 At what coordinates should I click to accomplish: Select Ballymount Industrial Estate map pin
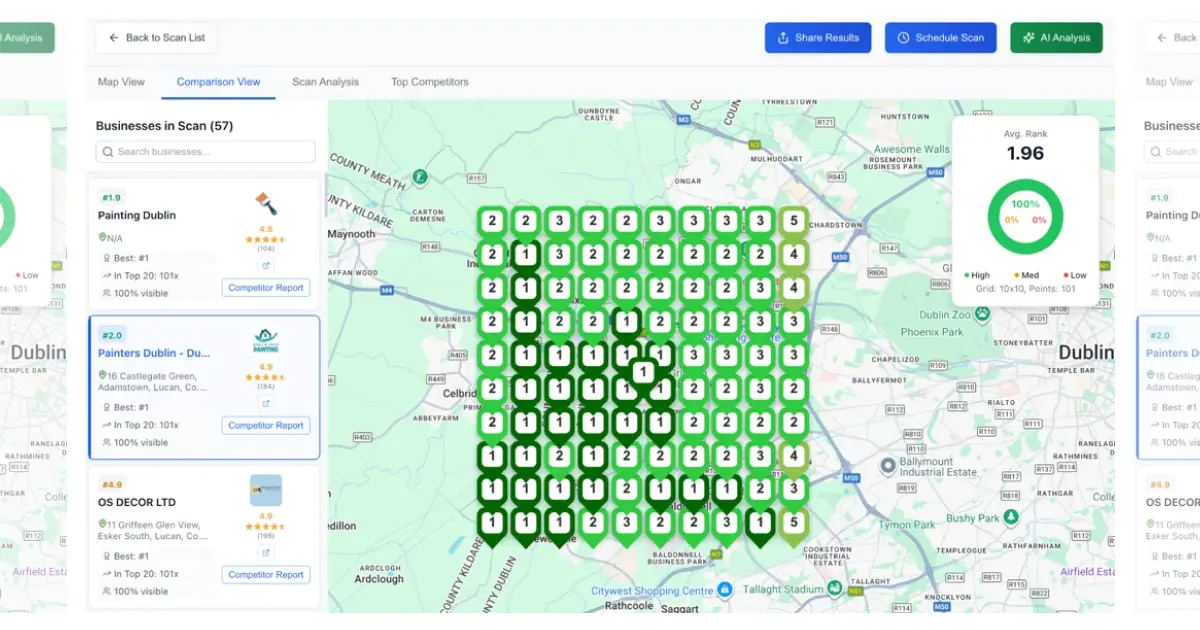click(887, 466)
